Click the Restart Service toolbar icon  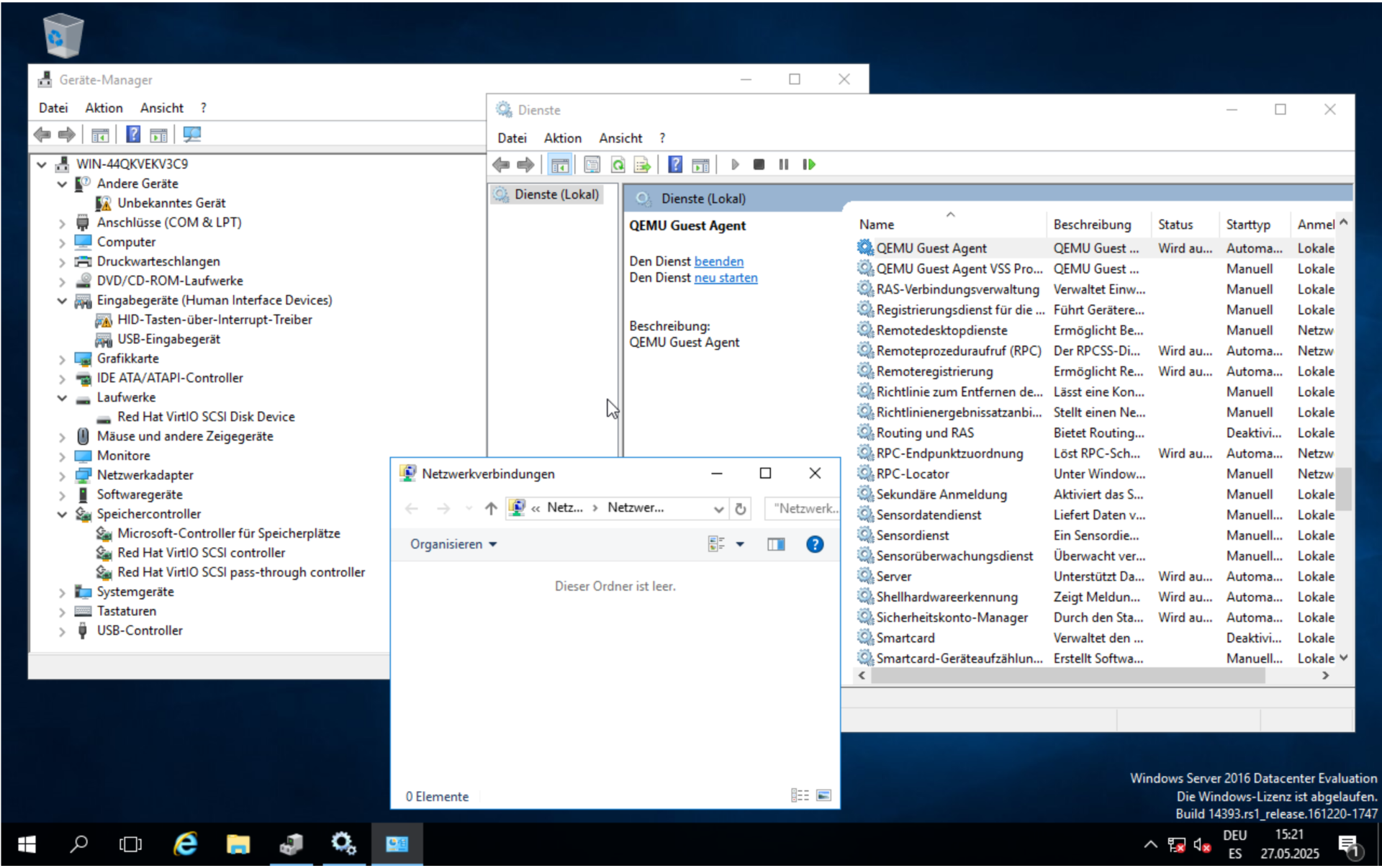tap(809, 165)
